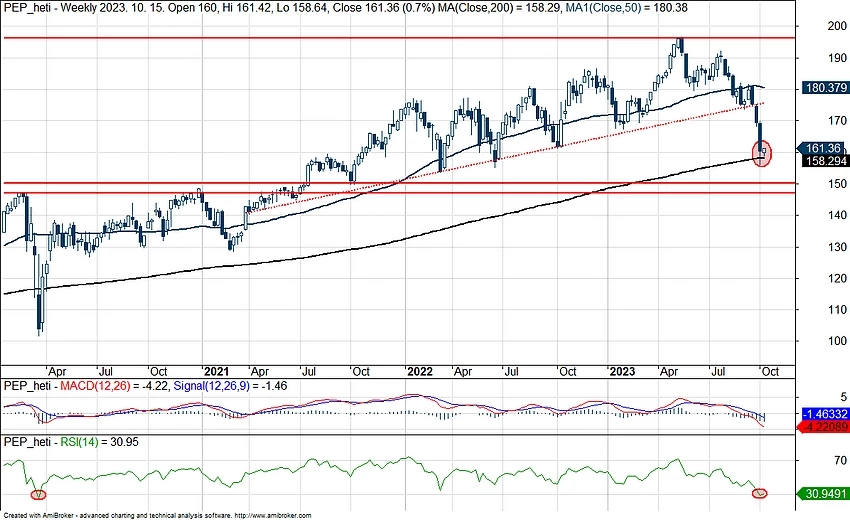Screen dimensions: 850x520
Task: Click the 2023 year label on time axis
Action: point(622,371)
